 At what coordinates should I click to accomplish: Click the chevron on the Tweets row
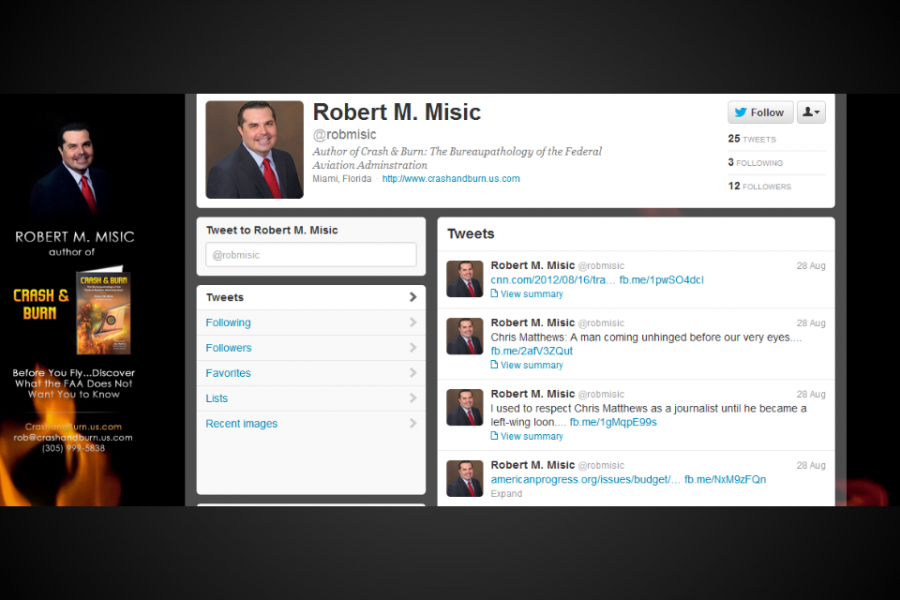[413, 297]
